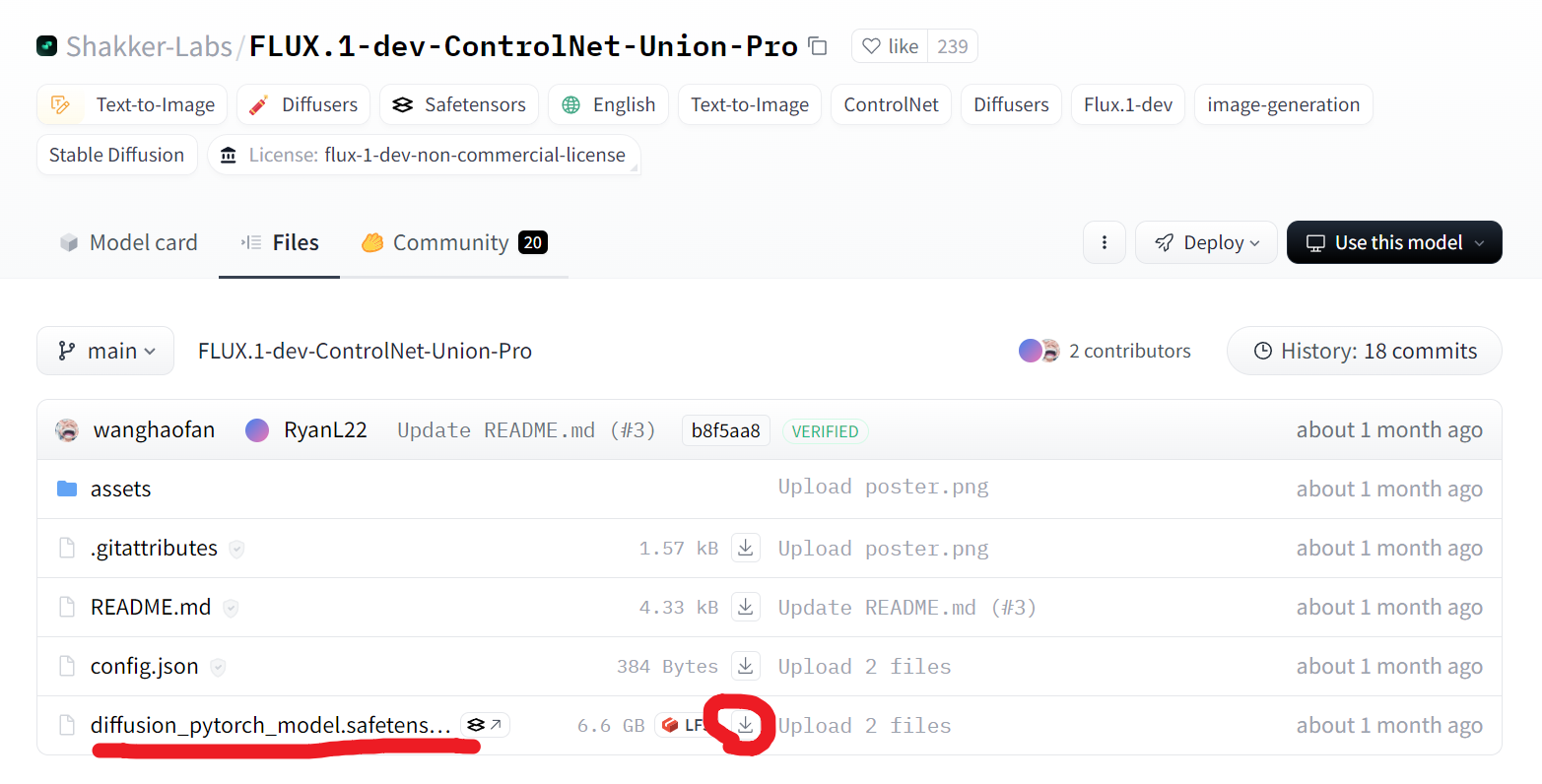Open the Community tab
This screenshot has height=784, width=1542.
[x=454, y=242]
